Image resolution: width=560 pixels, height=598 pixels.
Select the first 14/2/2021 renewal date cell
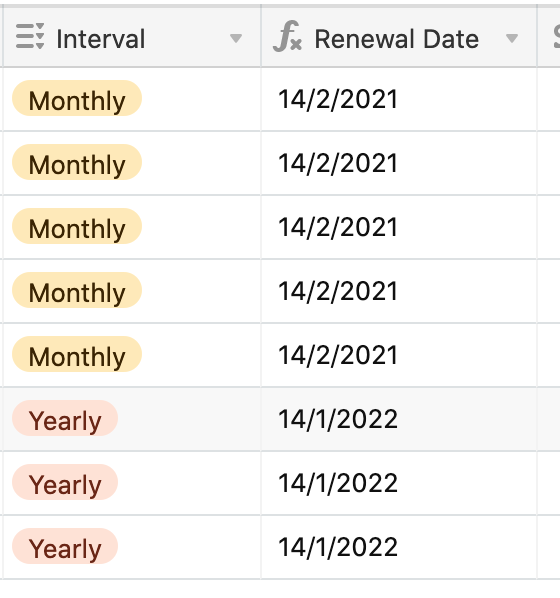click(x=399, y=99)
